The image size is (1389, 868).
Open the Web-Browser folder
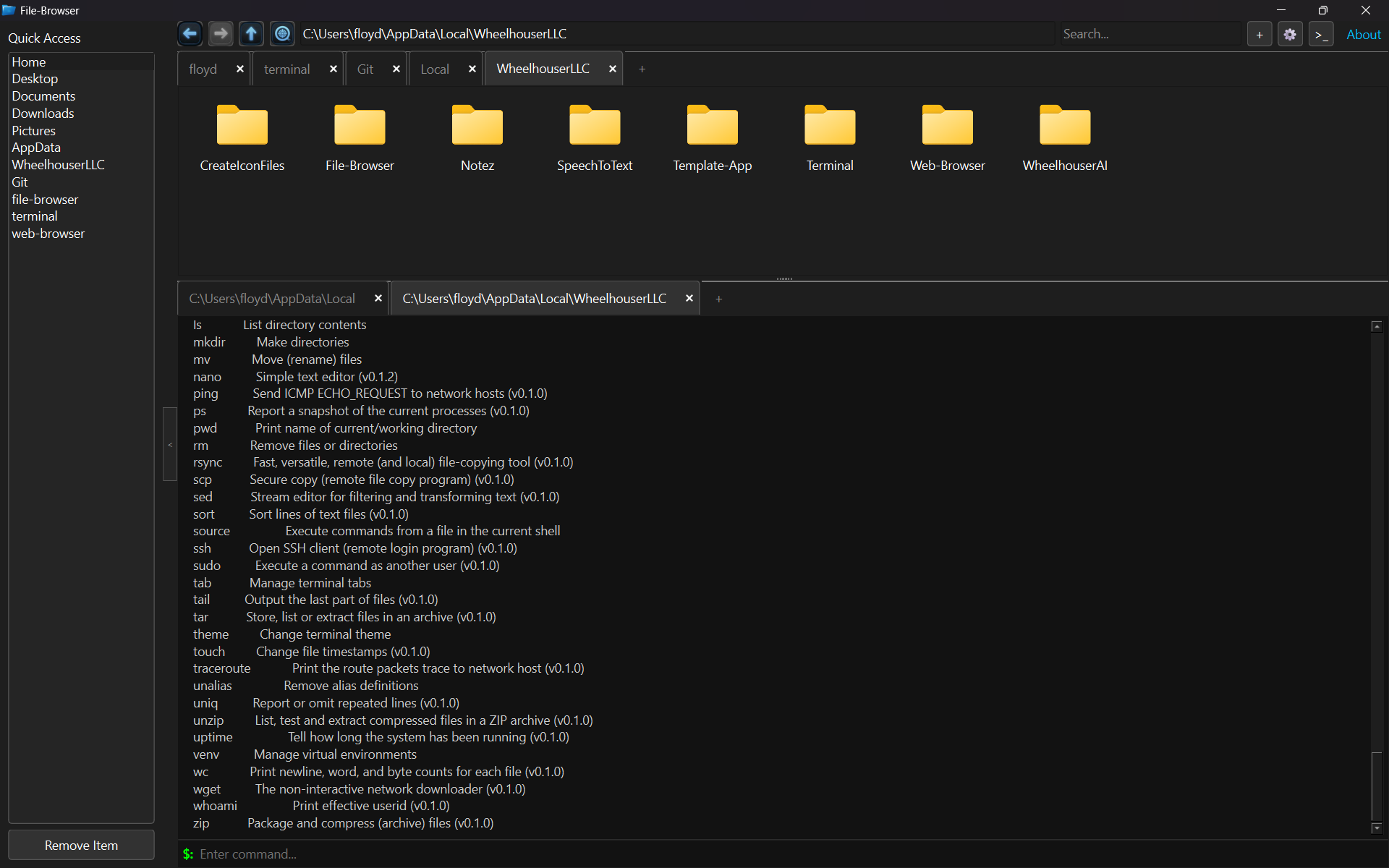(x=948, y=138)
